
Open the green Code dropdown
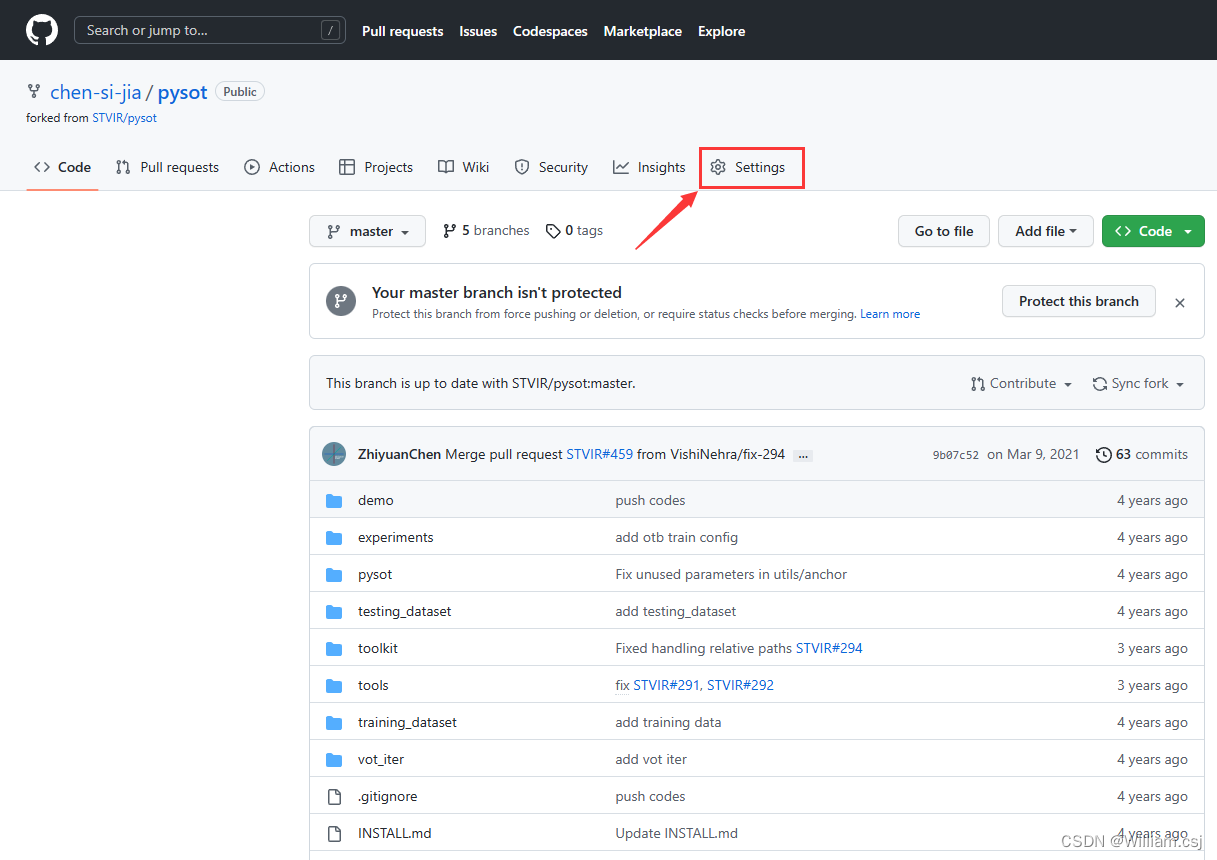point(1153,231)
